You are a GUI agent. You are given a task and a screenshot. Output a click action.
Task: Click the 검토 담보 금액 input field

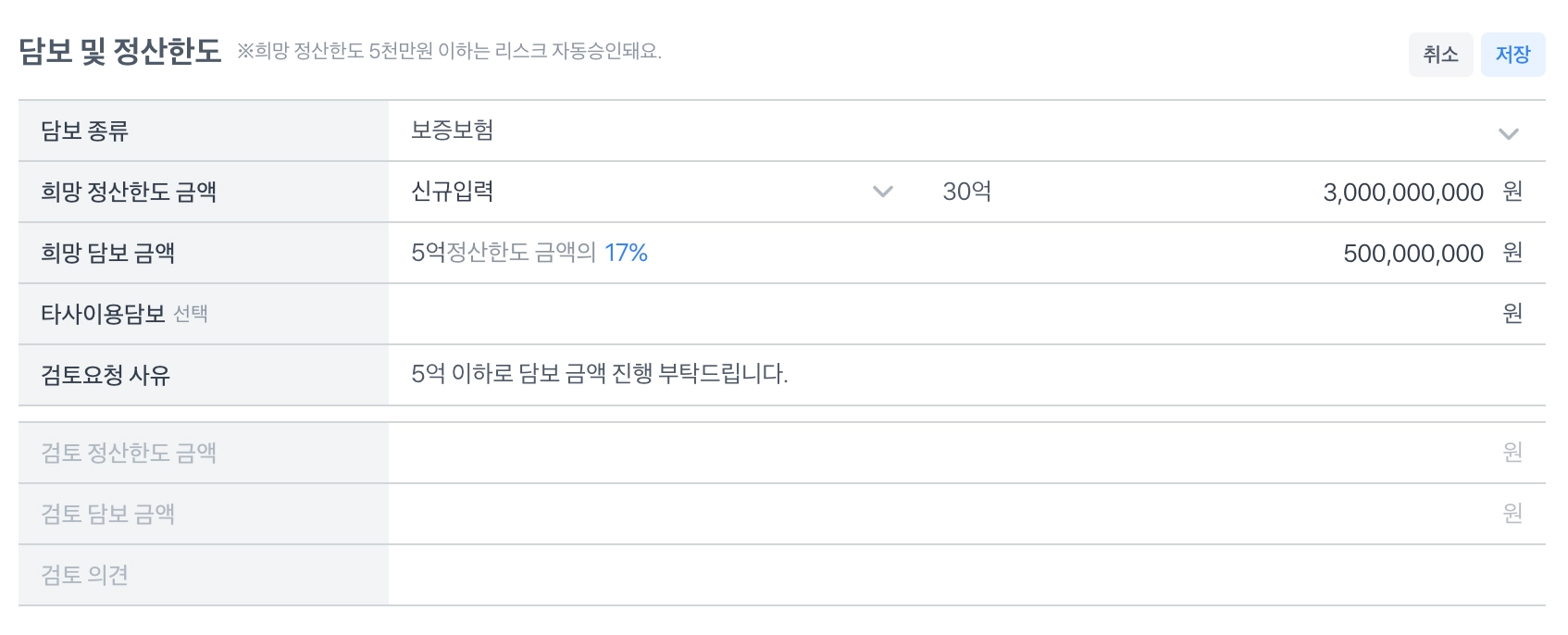[944, 514]
